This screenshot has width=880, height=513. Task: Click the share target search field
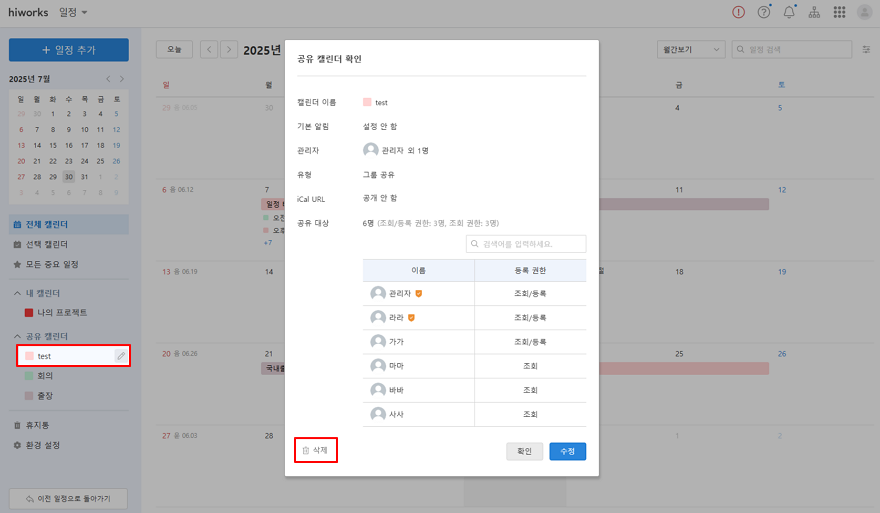click(x=526, y=243)
